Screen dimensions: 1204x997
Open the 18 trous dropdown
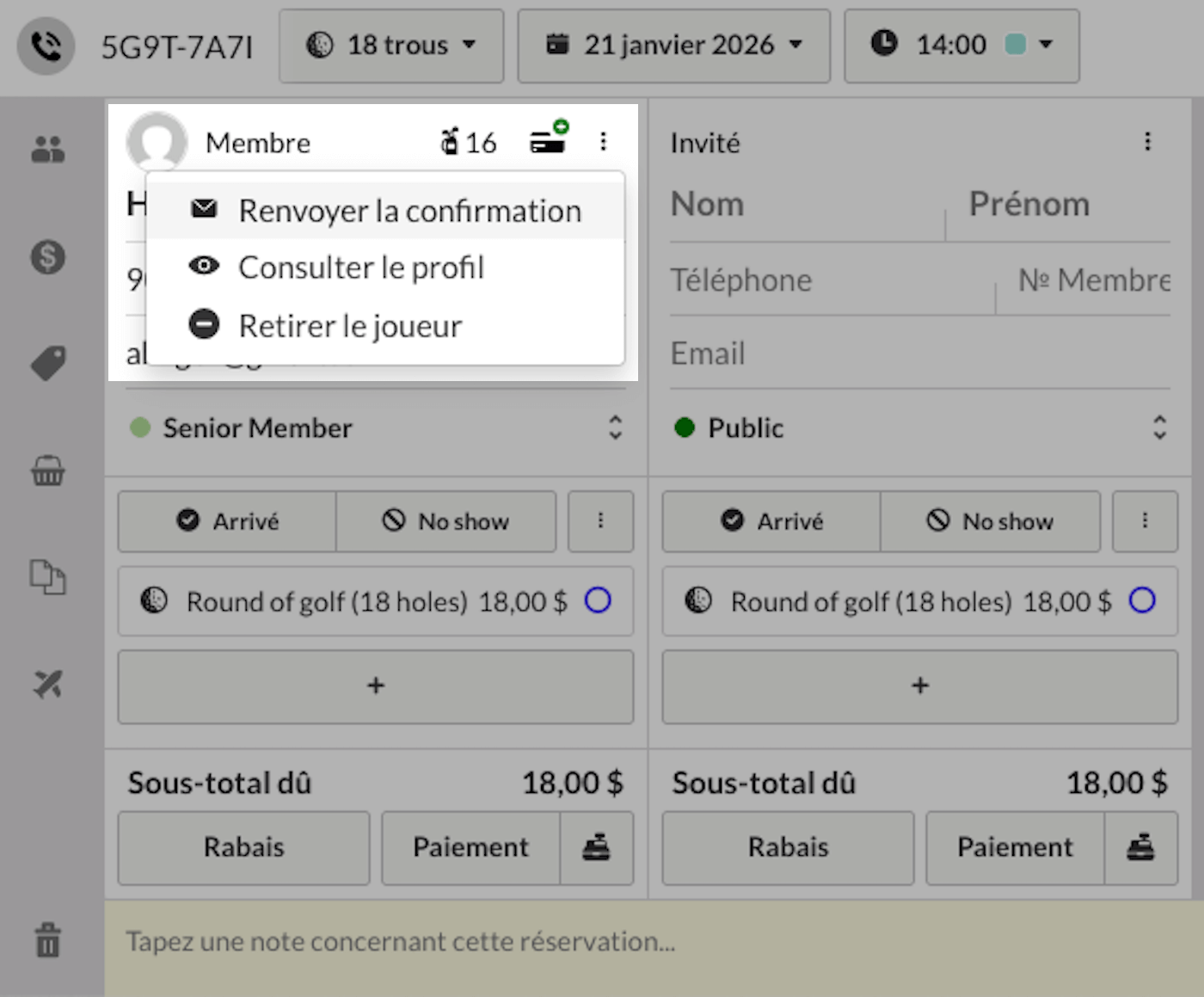391,46
